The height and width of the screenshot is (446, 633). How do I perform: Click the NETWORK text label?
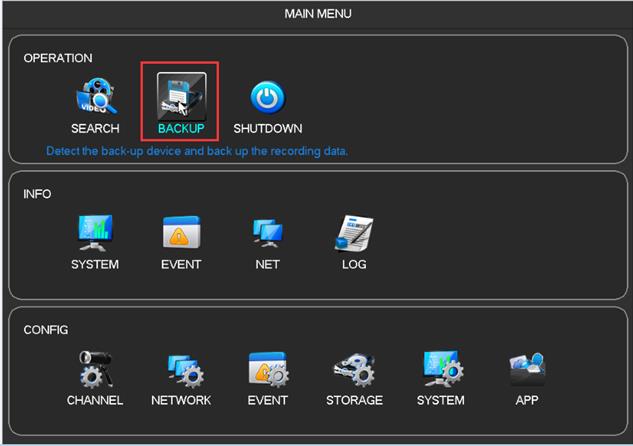(181, 400)
